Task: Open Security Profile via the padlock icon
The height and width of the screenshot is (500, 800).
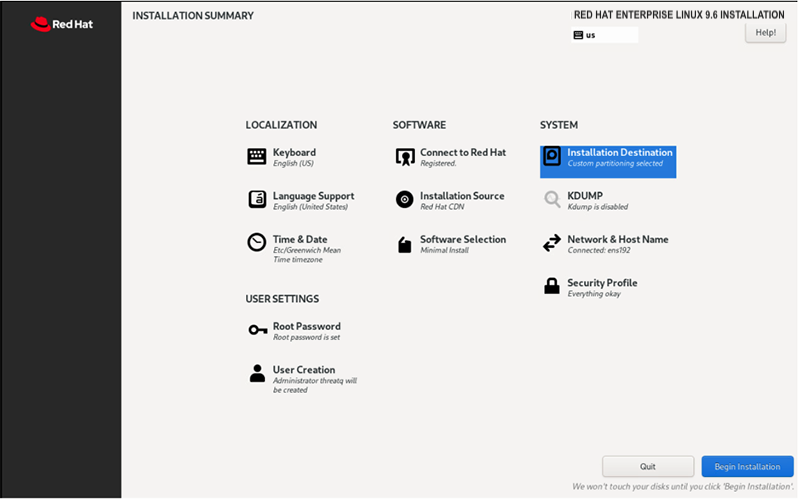Action: [x=552, y=286]
